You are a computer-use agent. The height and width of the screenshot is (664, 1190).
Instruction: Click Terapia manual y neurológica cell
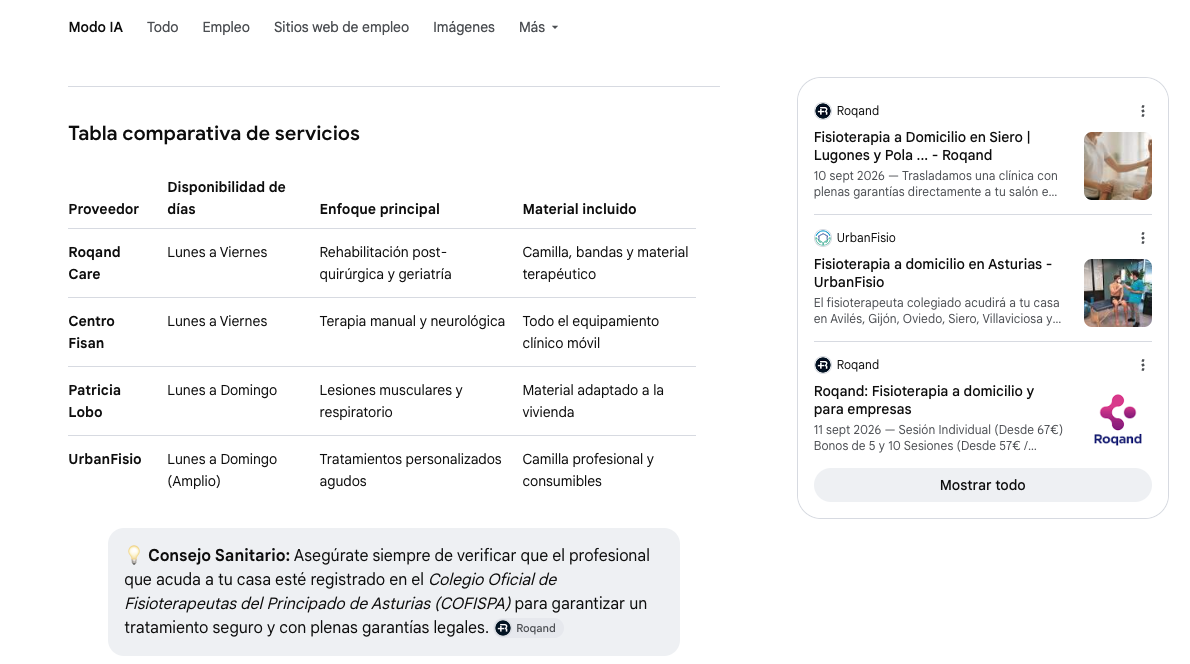coord(412,321)
